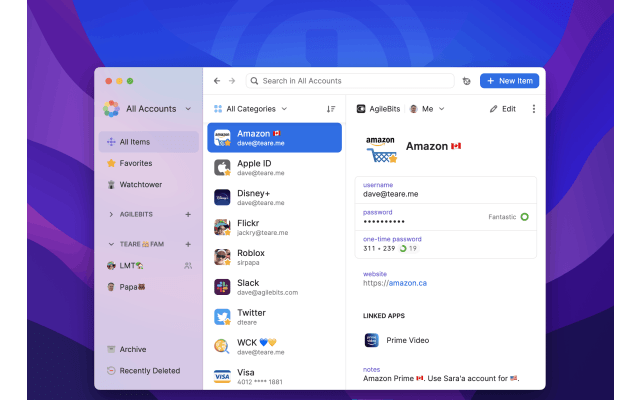Go forward with the right arrow
This screenshot has width=640, height=400.
232,81
